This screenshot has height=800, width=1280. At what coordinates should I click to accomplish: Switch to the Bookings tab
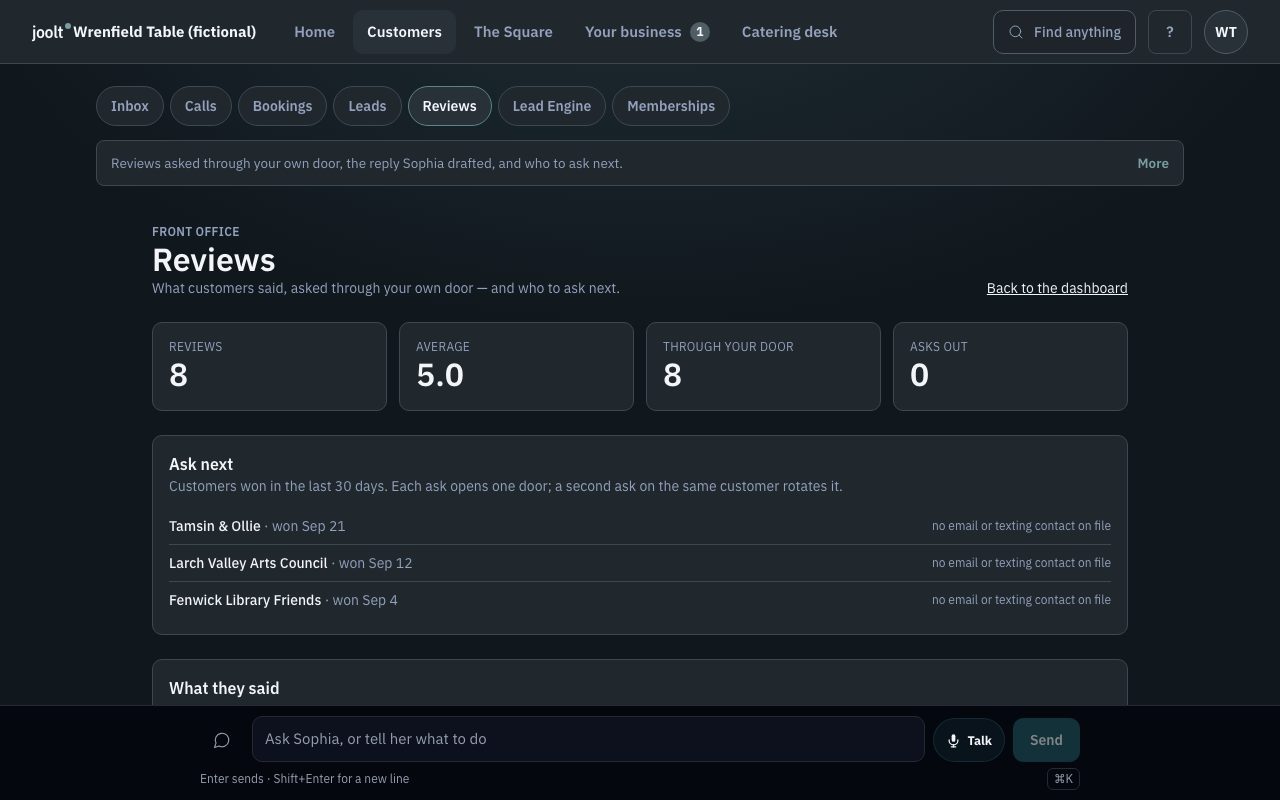pos(282,106)
